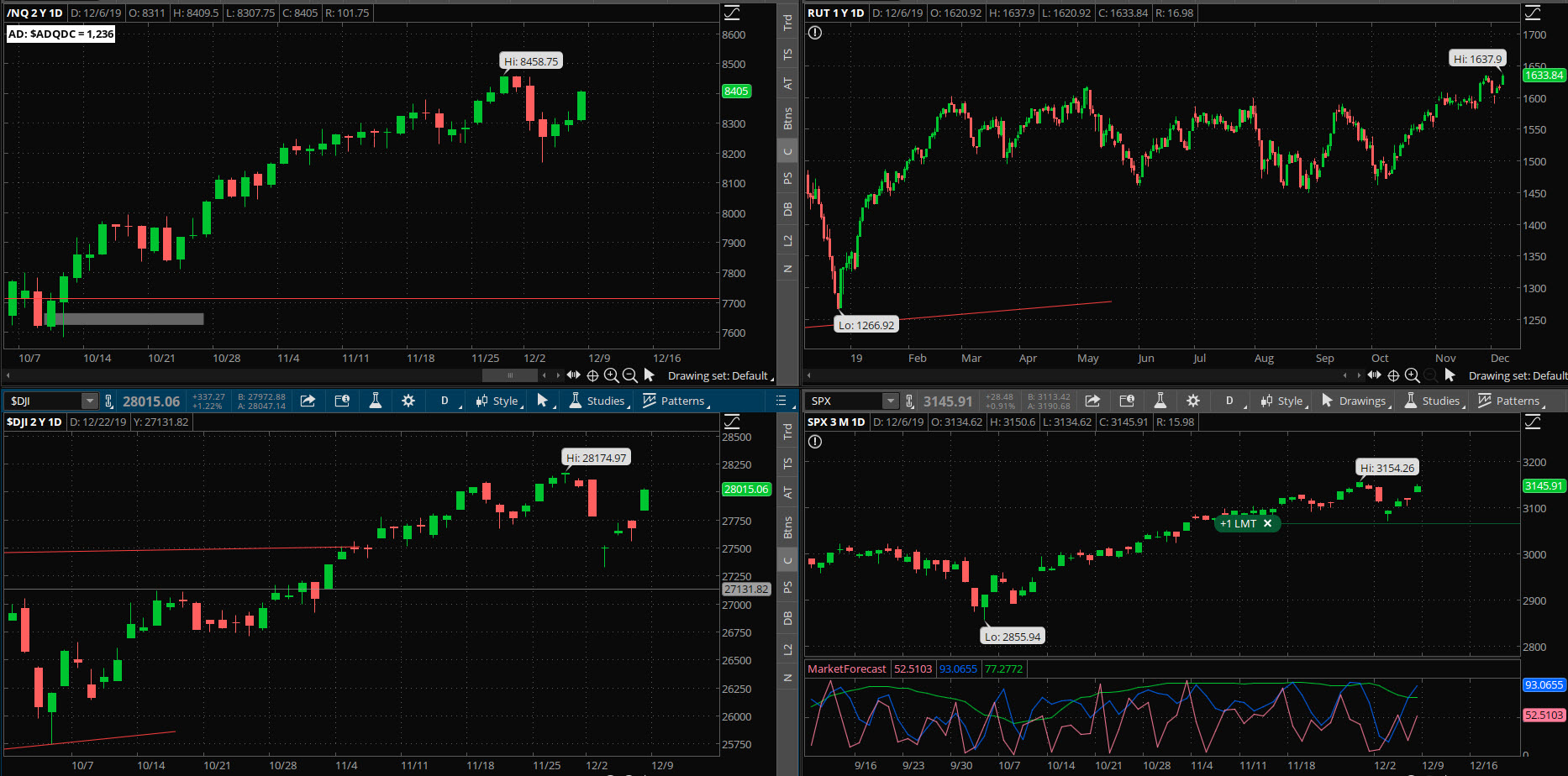This screenshot has width=1568, height=776.
Task: Select the pan crosshair tool under RUT chart
Action: click(x=1393, y=375)
